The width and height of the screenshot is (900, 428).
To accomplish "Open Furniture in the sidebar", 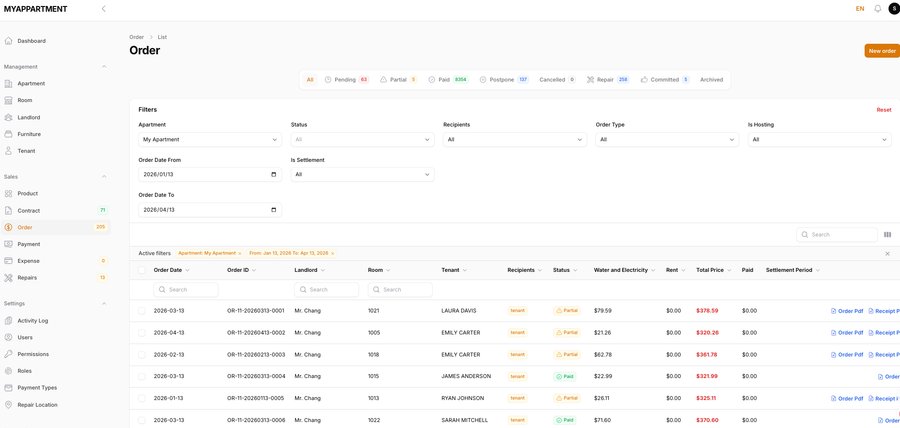I will [29, 134].
